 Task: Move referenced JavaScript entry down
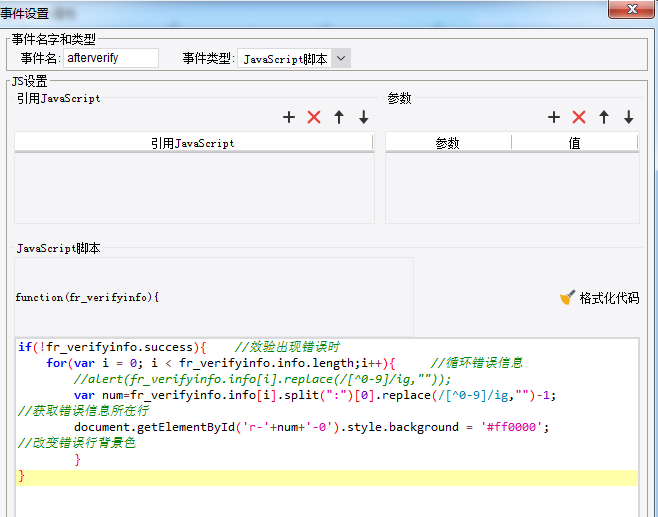pos(364,117)
